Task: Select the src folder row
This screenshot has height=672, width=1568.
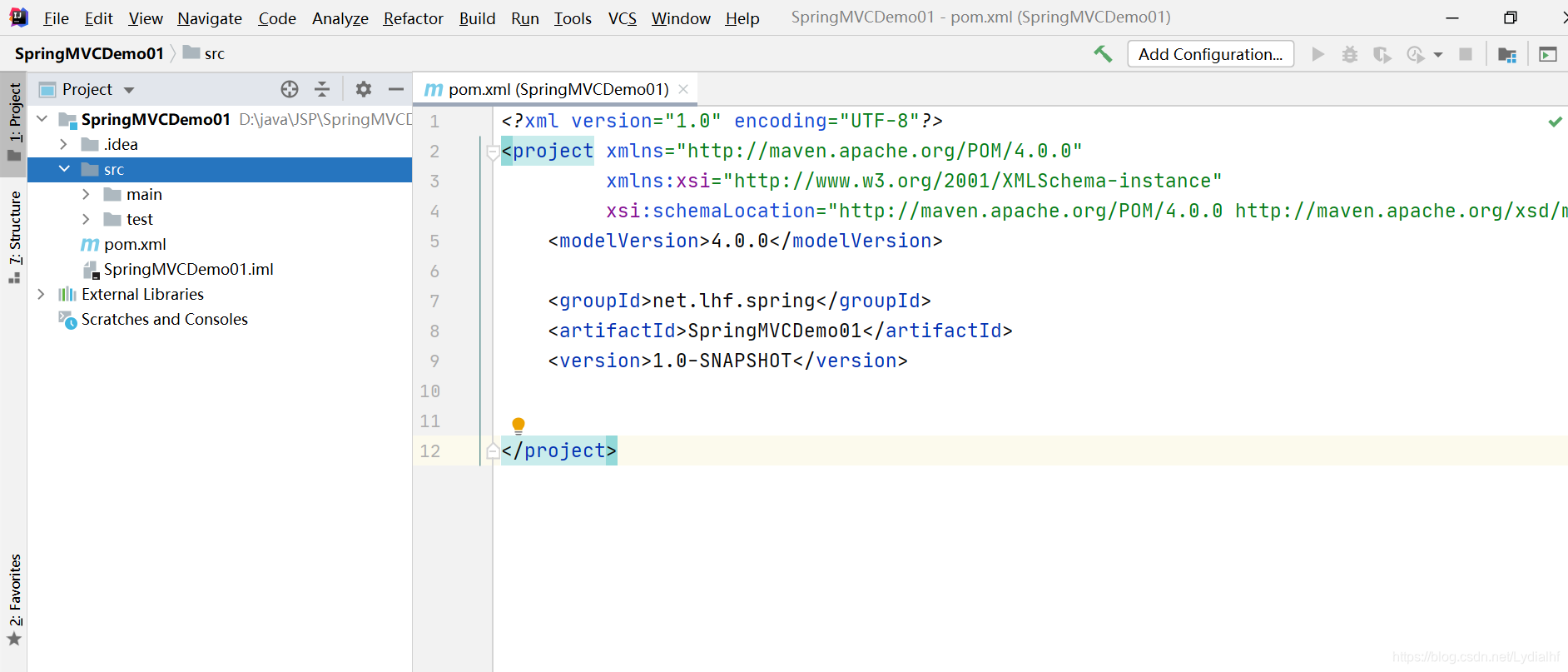Action: 220,169
